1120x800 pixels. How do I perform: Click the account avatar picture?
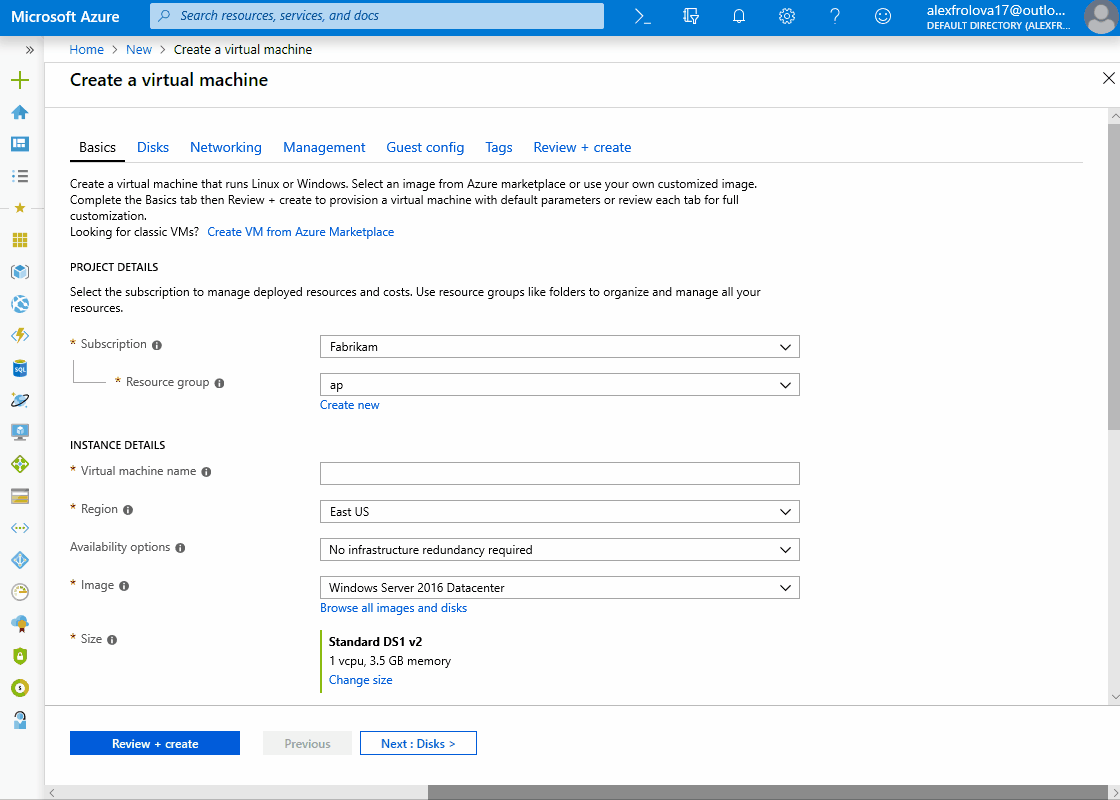click(1101, 16)
